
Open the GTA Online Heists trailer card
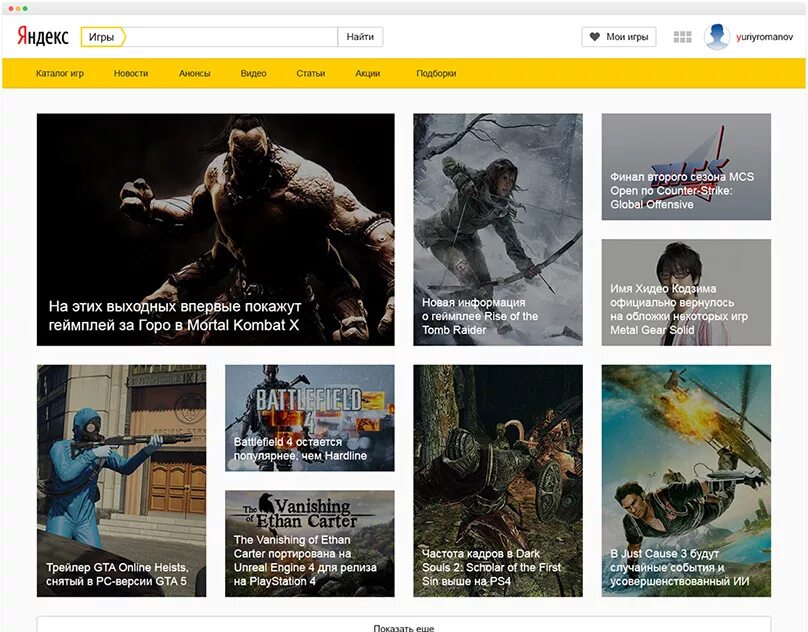(x=122, y=480)
